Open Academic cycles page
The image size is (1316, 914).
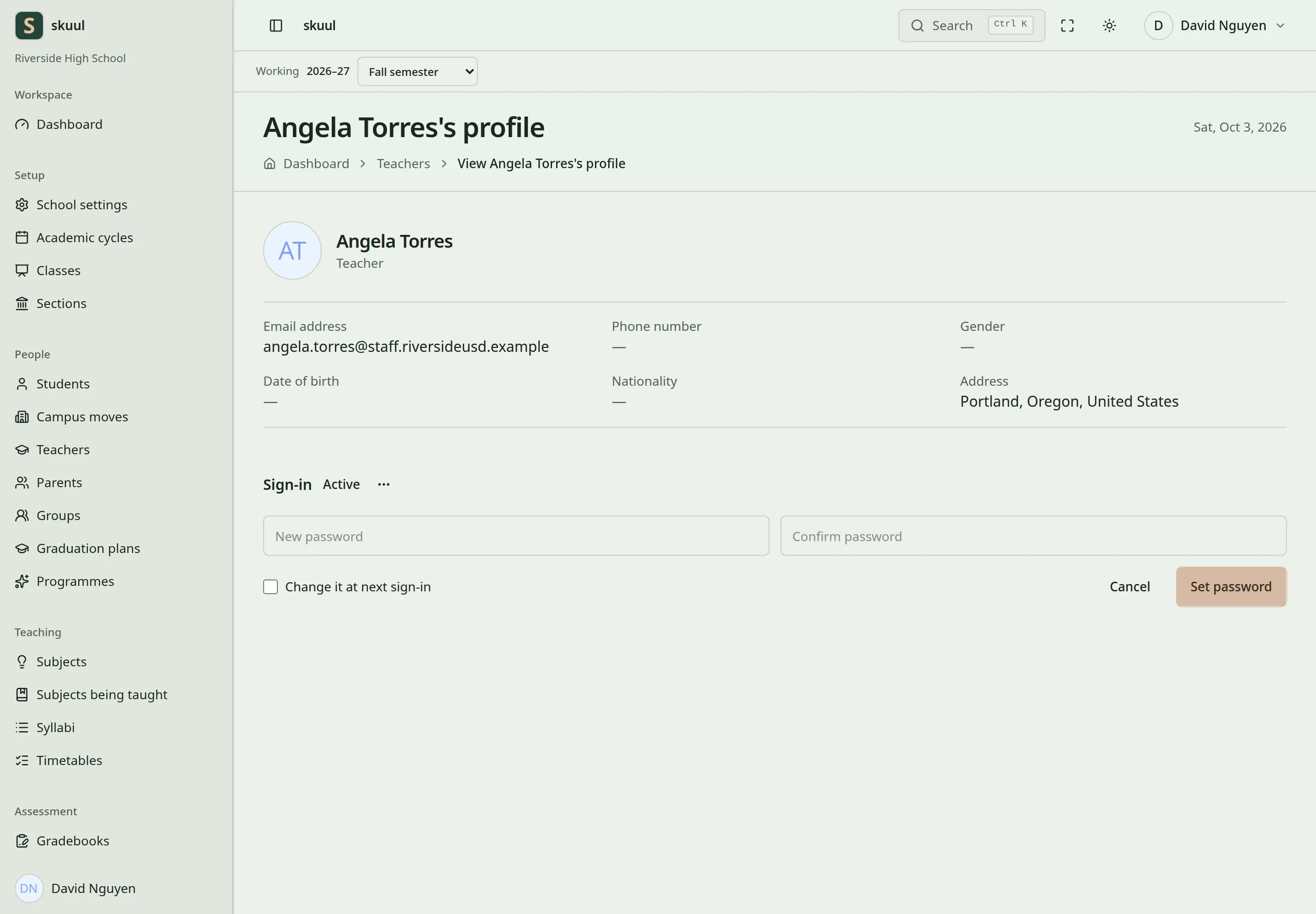tap(85, 238)
